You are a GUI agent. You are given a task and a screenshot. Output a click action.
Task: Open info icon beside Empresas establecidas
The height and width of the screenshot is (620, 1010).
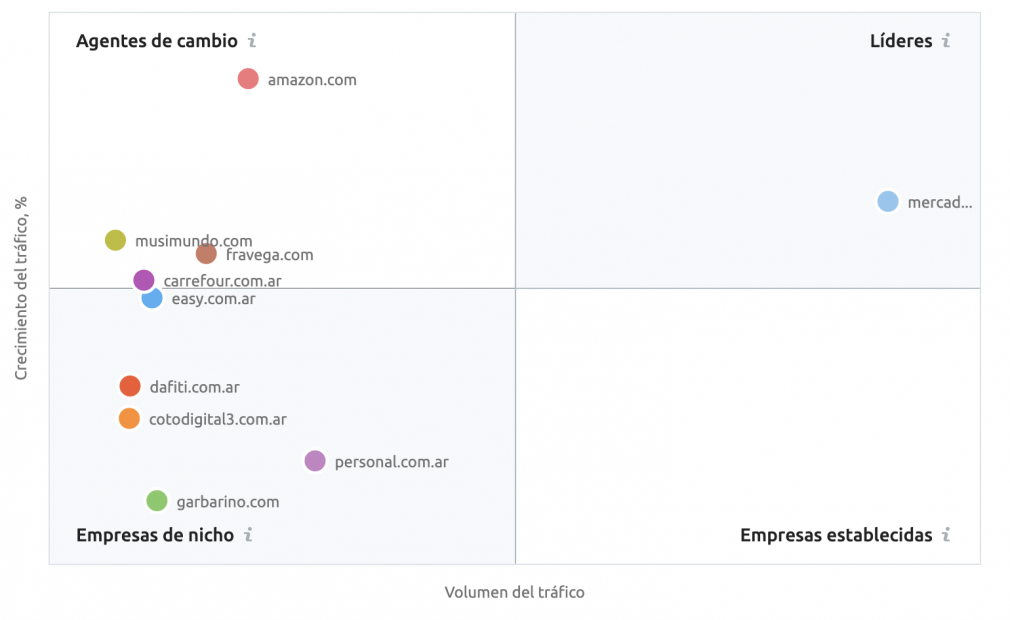tap(946, 534)
